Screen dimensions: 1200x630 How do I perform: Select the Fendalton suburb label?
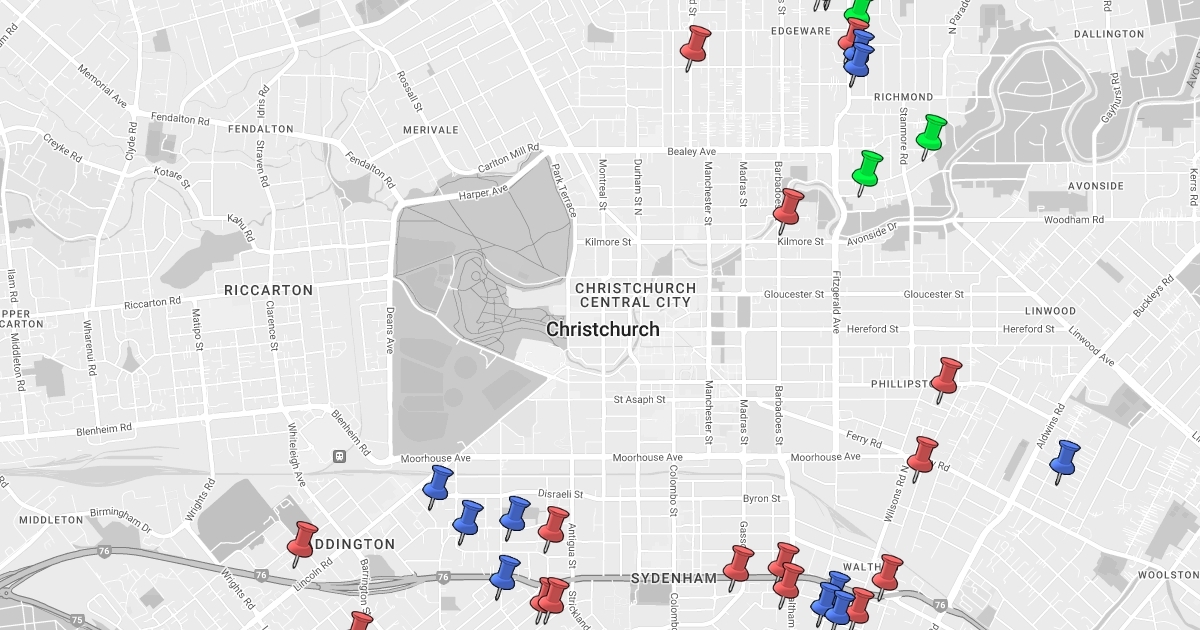click(x=260, y=129)
